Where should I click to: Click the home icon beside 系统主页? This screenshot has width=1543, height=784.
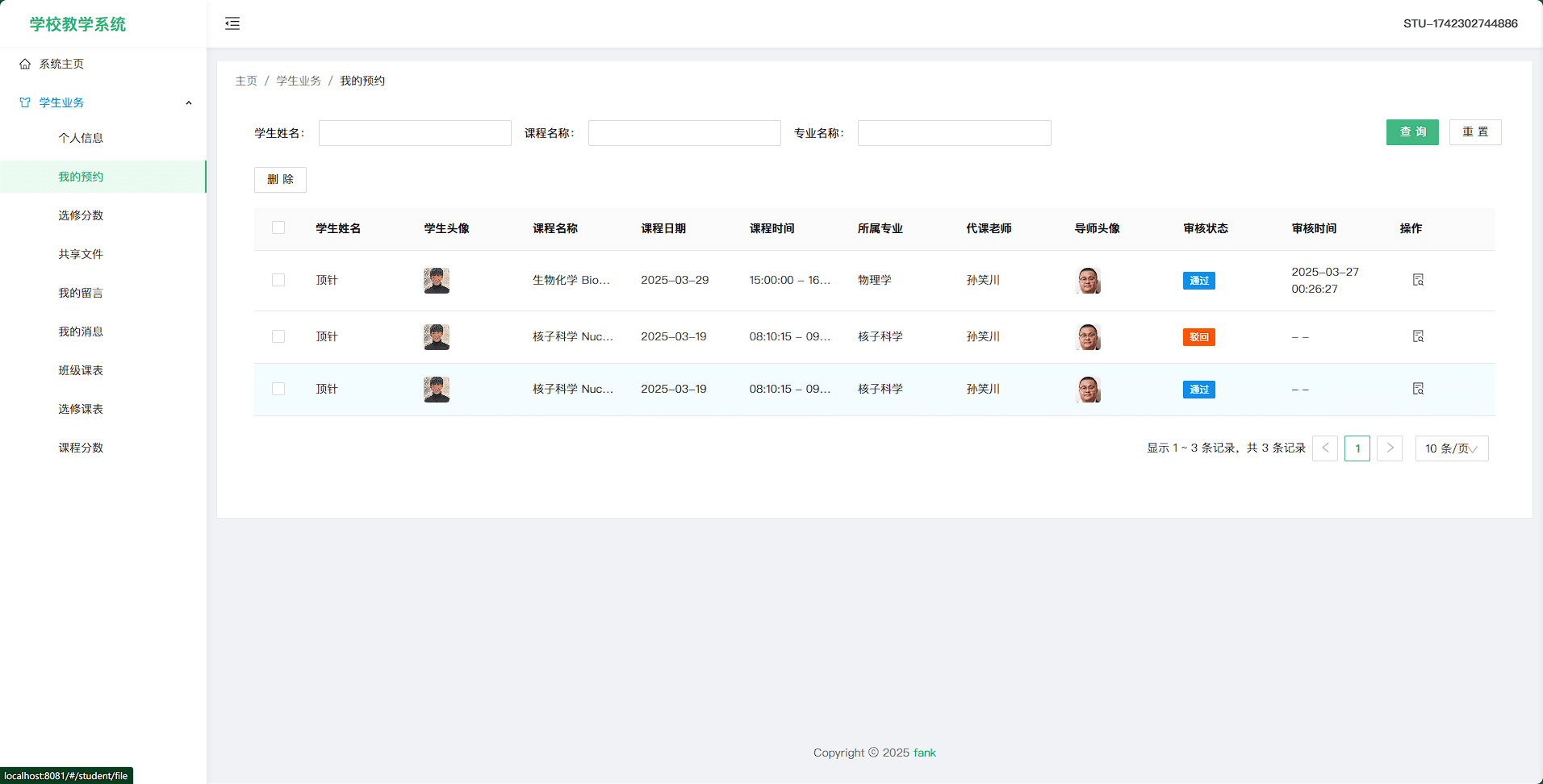(25, 64)
